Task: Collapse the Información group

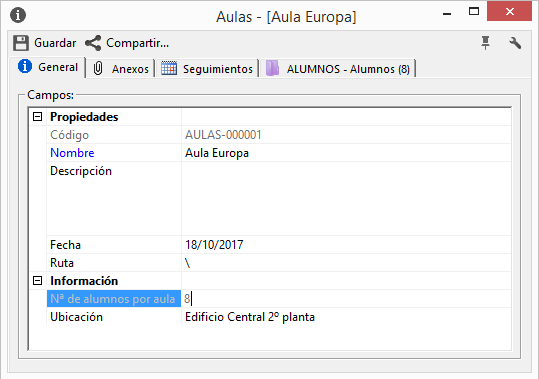Action: click(x=37, y=281)
